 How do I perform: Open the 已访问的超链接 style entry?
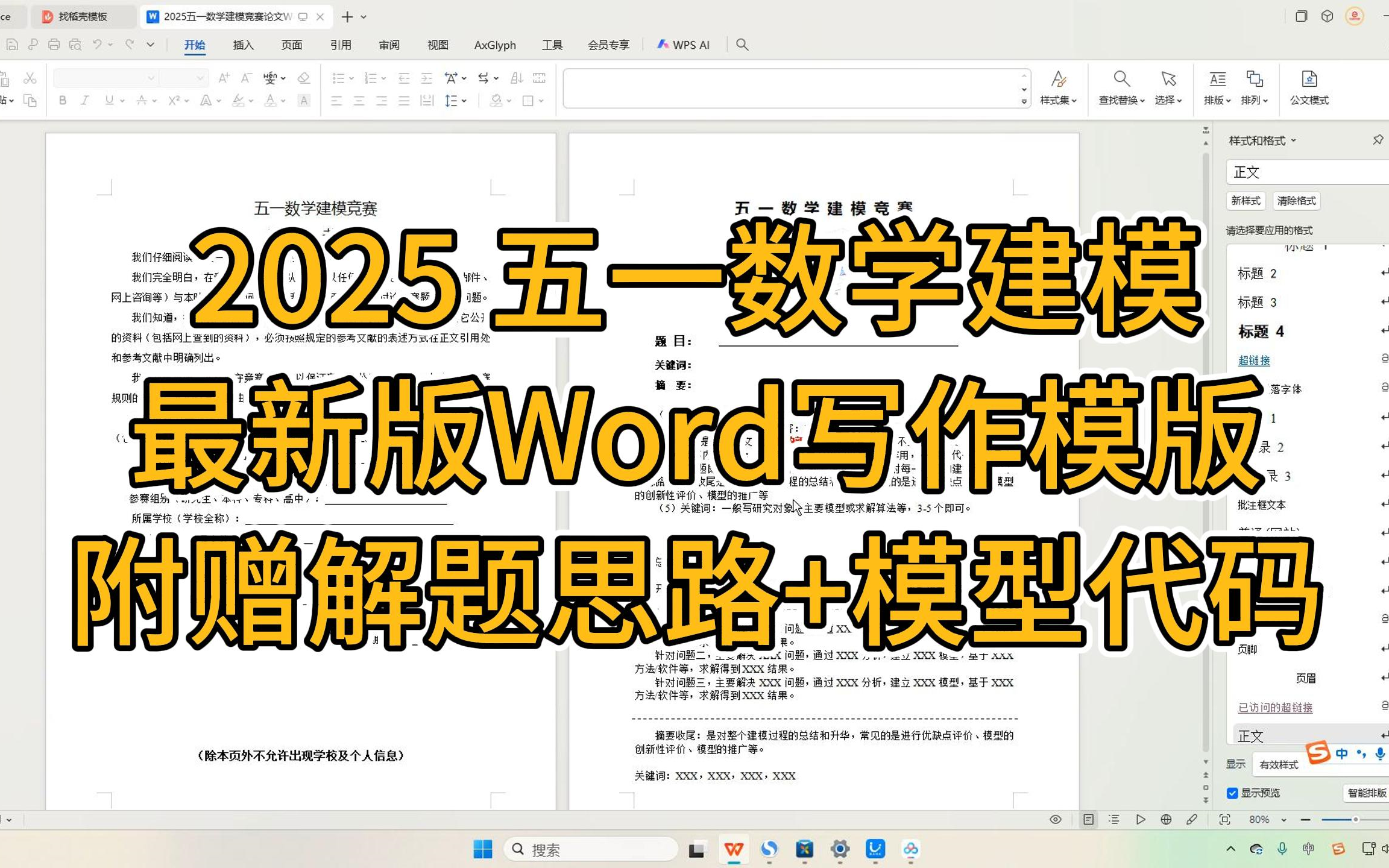tap(1274, 707)
